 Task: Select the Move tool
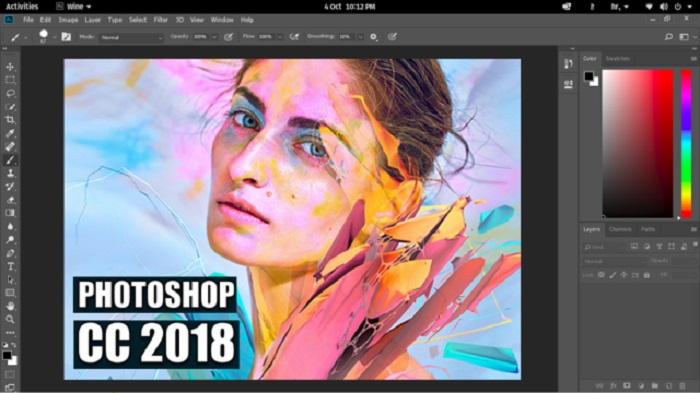10,67
